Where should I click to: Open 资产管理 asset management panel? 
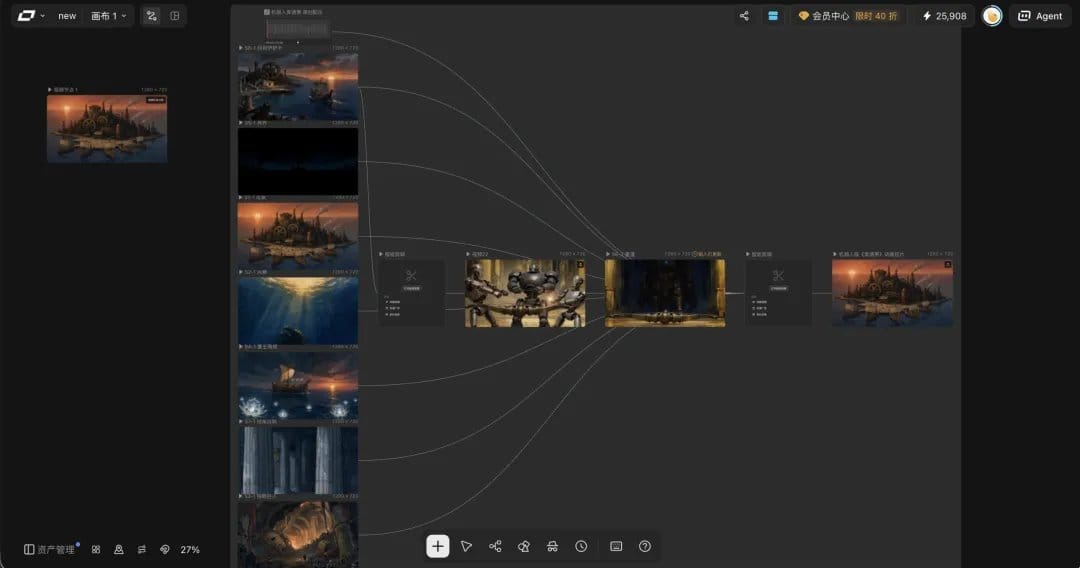(50, 549)
